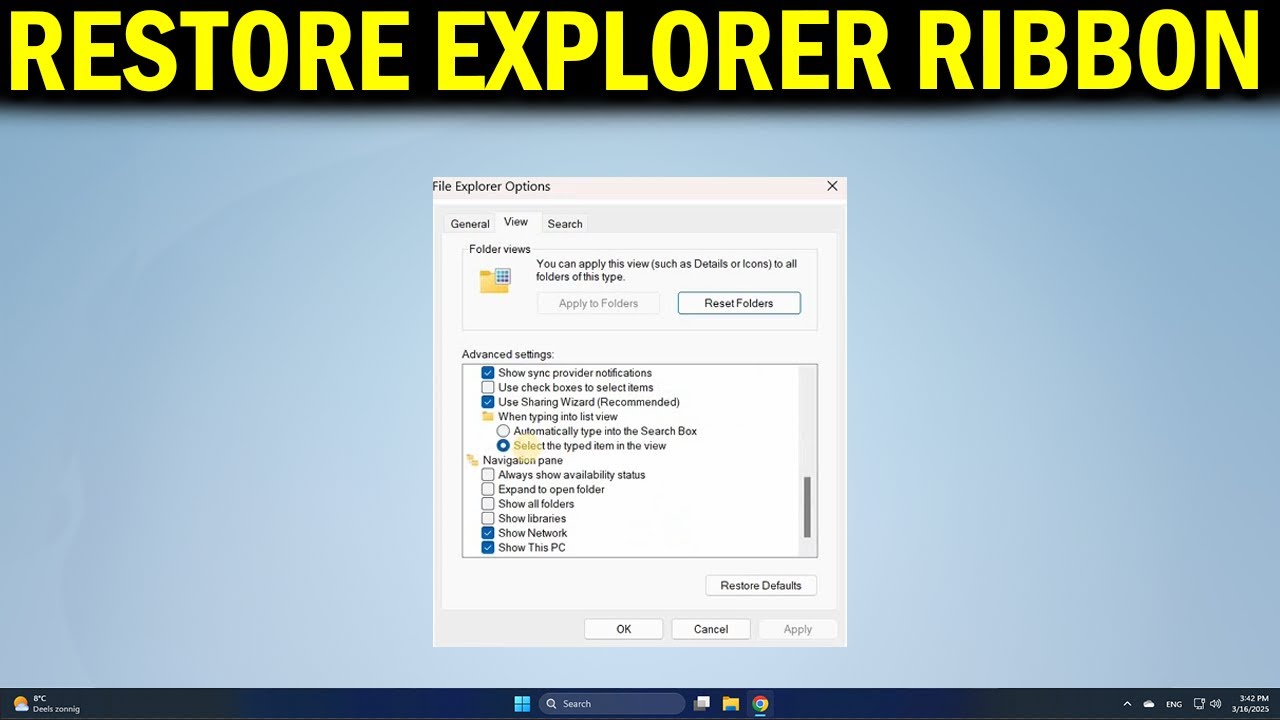Open the ENG language switcher
Screen dimensions: 1280x720
(1174, 704)
